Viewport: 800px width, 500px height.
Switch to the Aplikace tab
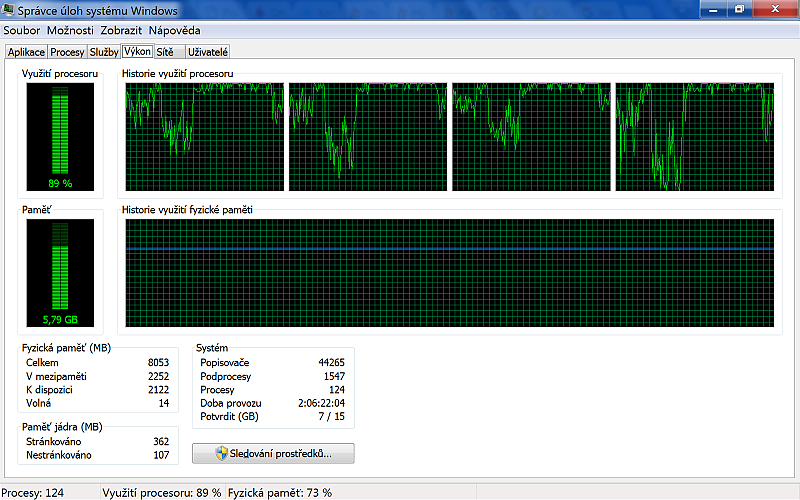[26, 52]
